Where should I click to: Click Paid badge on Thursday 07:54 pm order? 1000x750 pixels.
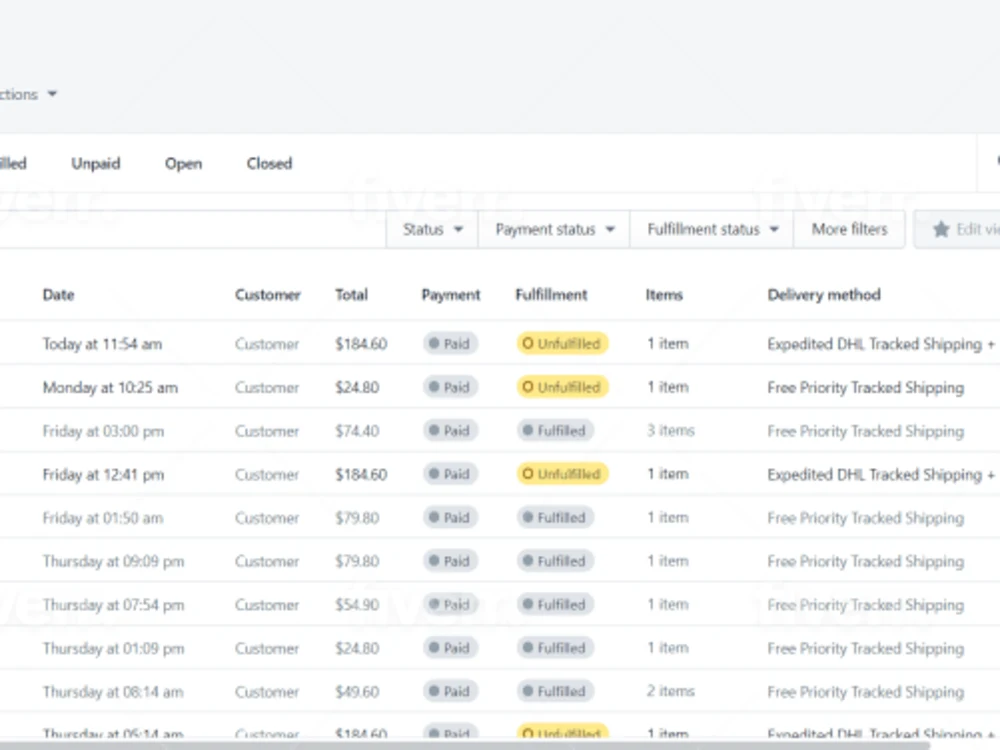pos(450,604)
